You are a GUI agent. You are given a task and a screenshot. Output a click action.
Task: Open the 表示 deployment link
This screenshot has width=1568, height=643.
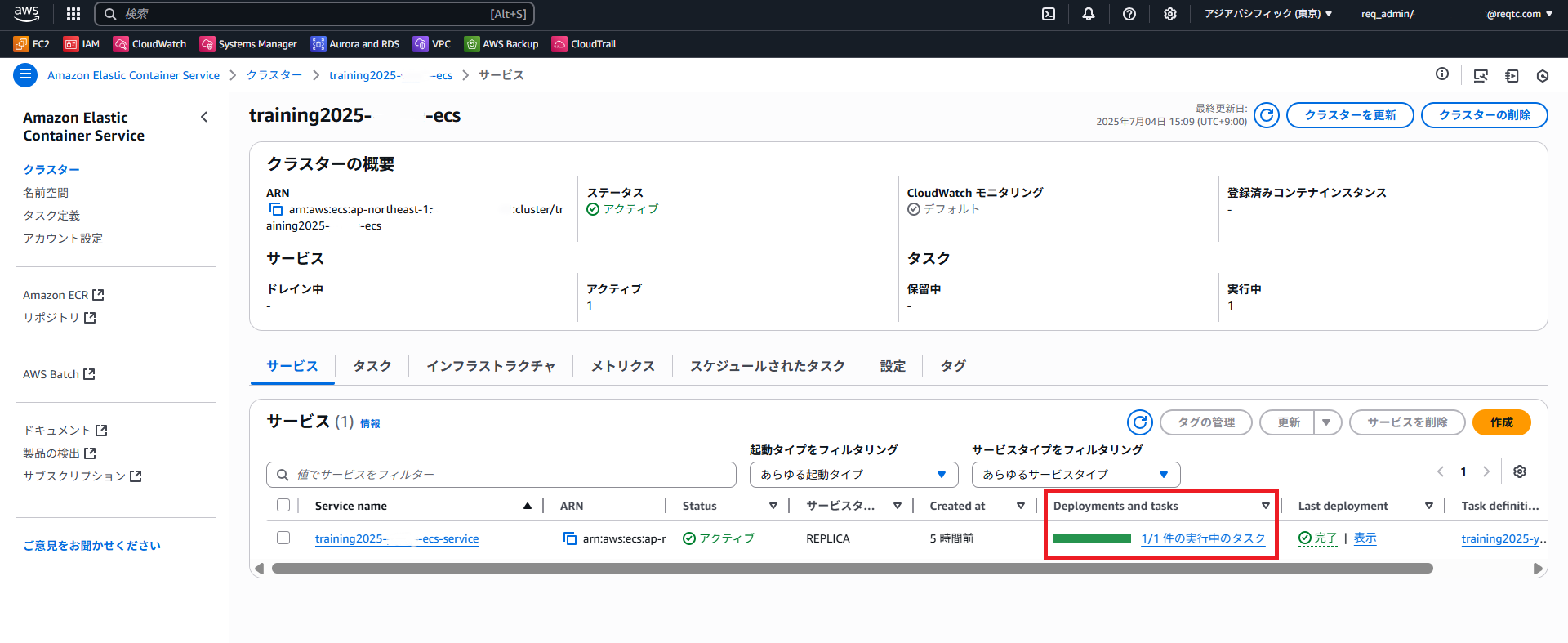pos(1365,538)
